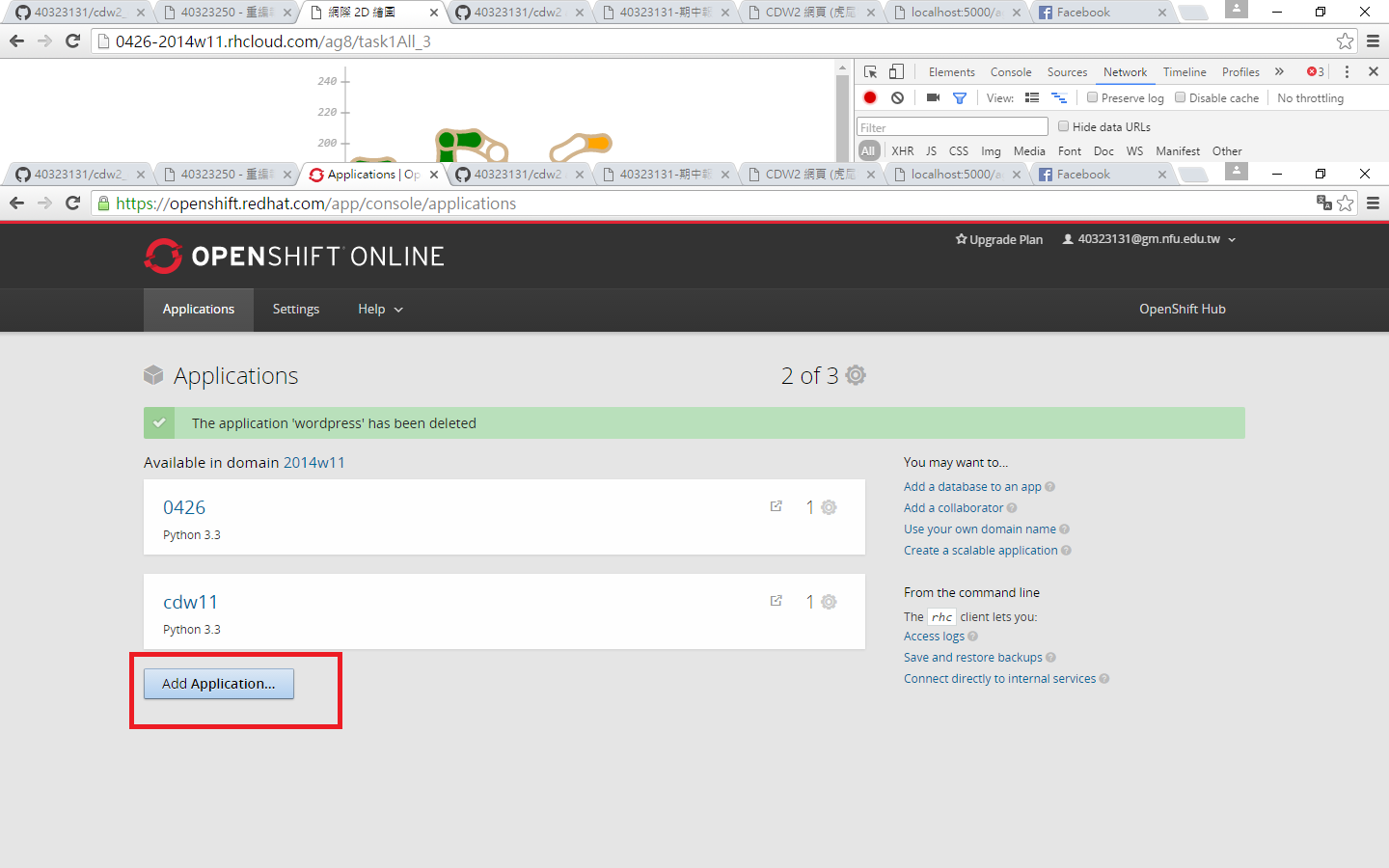Click the capture screenshots camera icon

pyautogui.click(x=933, y=97)
